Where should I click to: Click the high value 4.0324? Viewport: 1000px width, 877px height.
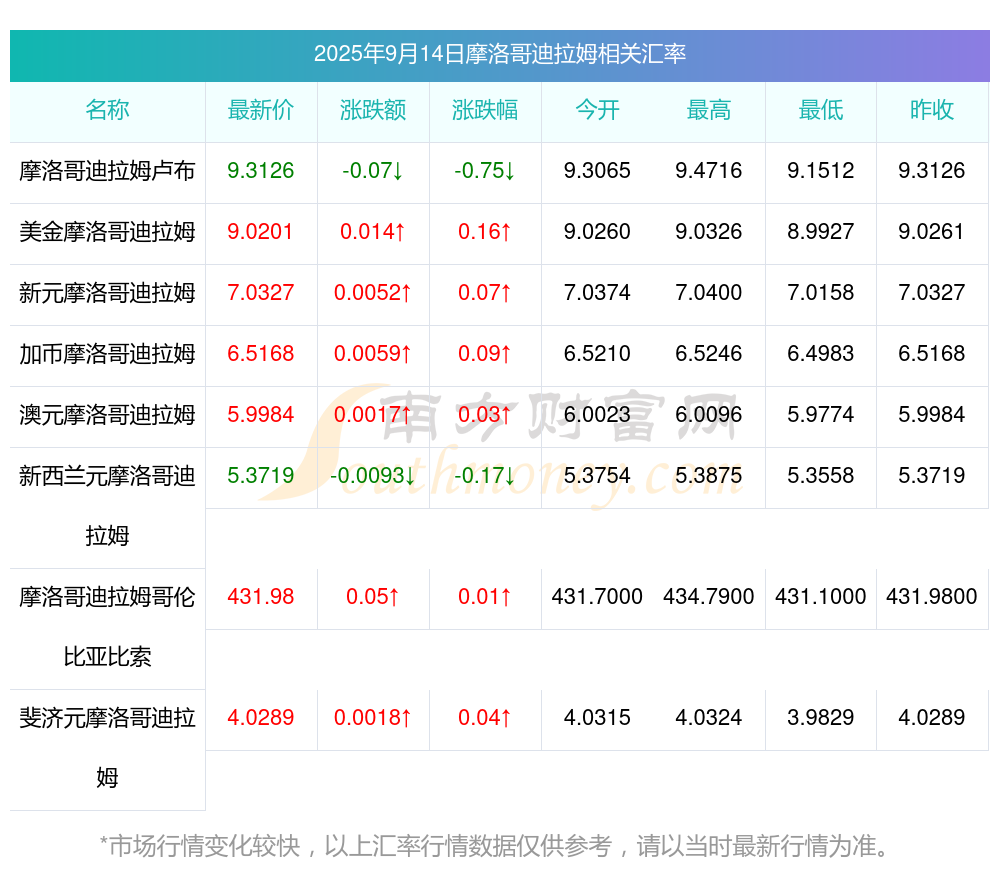[x=709, y=718]
